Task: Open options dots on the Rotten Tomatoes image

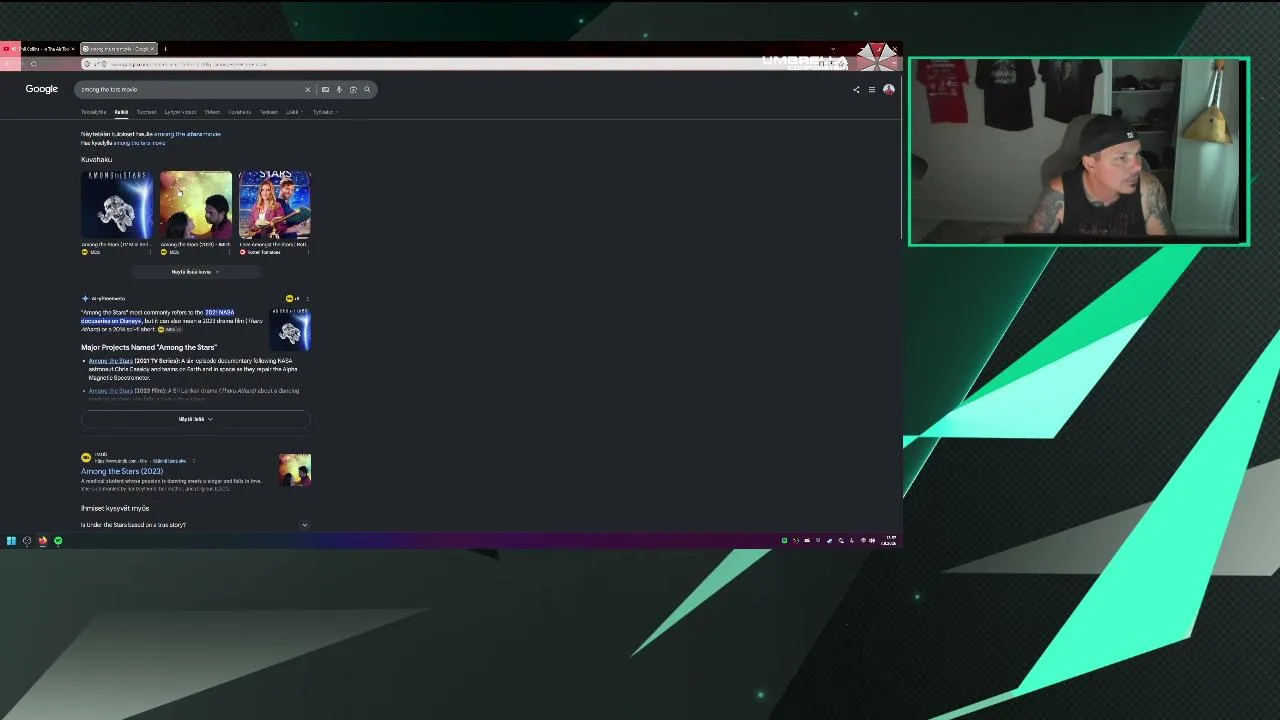Action: point(309,252)
